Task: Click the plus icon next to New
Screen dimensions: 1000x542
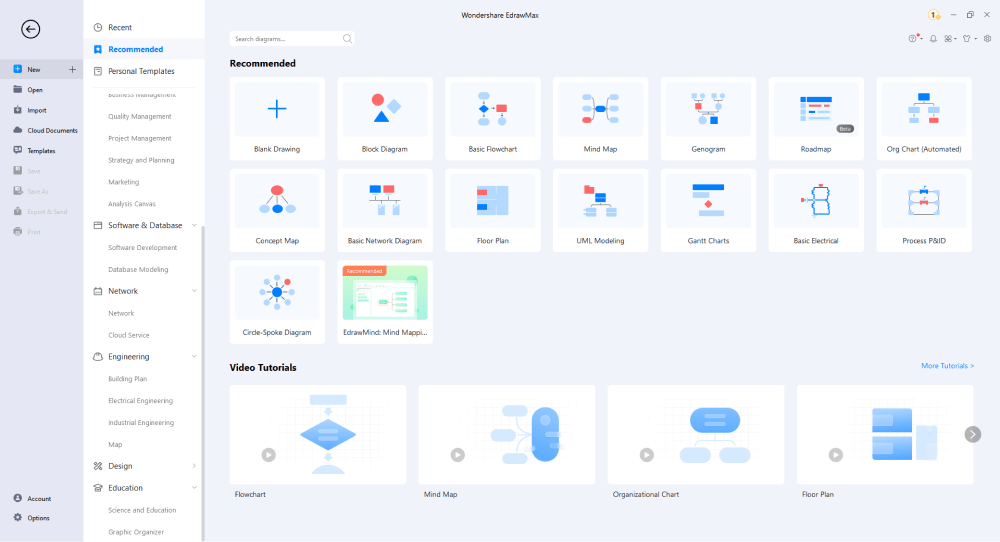Action: click(x=72, y=70)
